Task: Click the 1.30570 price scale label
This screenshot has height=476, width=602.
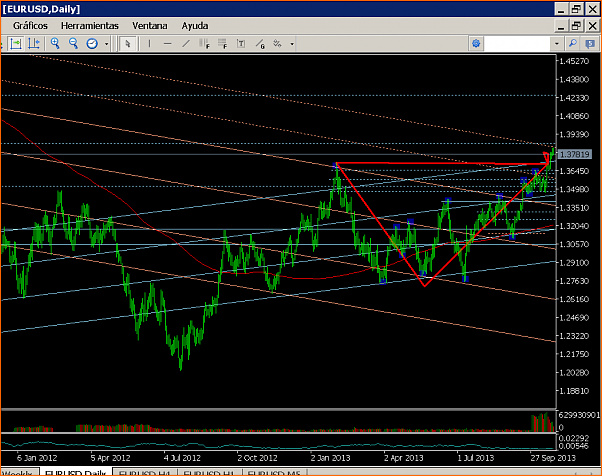Action: (574, 244)
